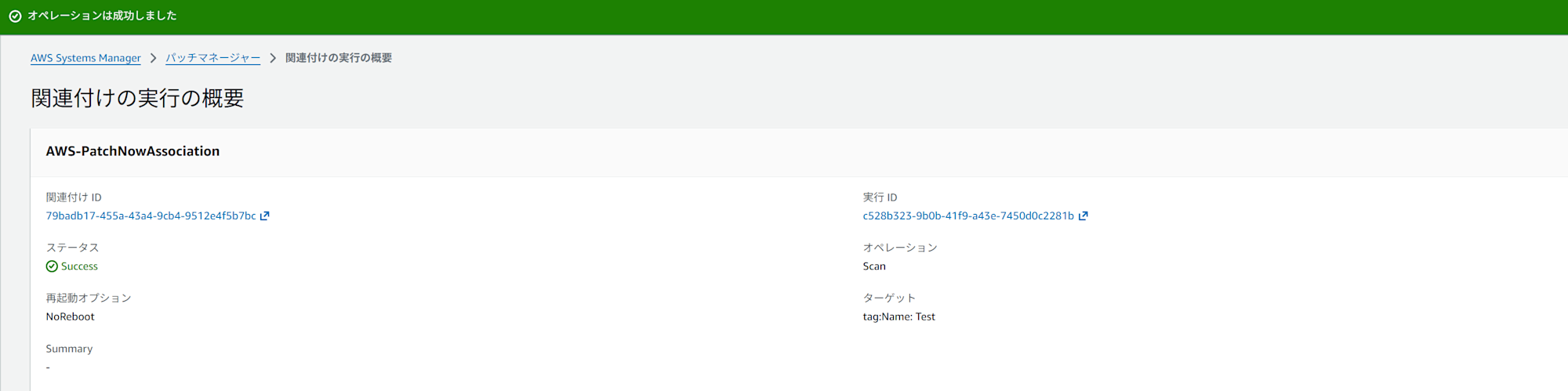Click breadcrumb chevron after パッチマネージャー
Image resolution: width=1568 pixels, height=391 pixels.
[x=273, y=58]
